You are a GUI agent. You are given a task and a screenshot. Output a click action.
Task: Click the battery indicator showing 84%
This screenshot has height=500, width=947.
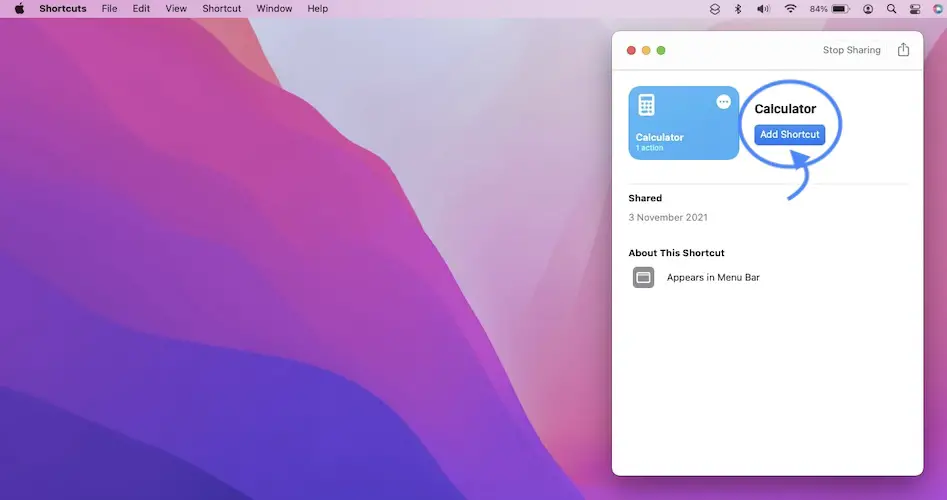click(x=830, y=9)
